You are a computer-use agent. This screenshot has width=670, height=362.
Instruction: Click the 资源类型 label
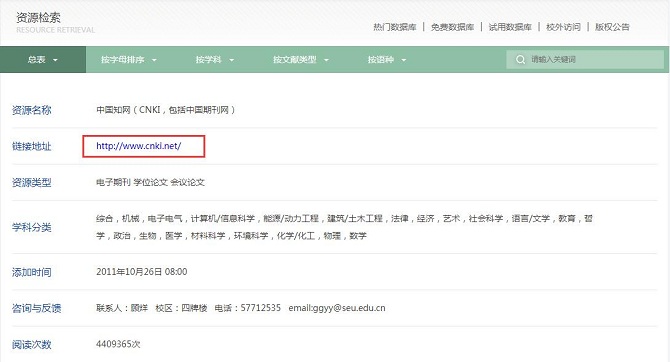pos(32,183)
